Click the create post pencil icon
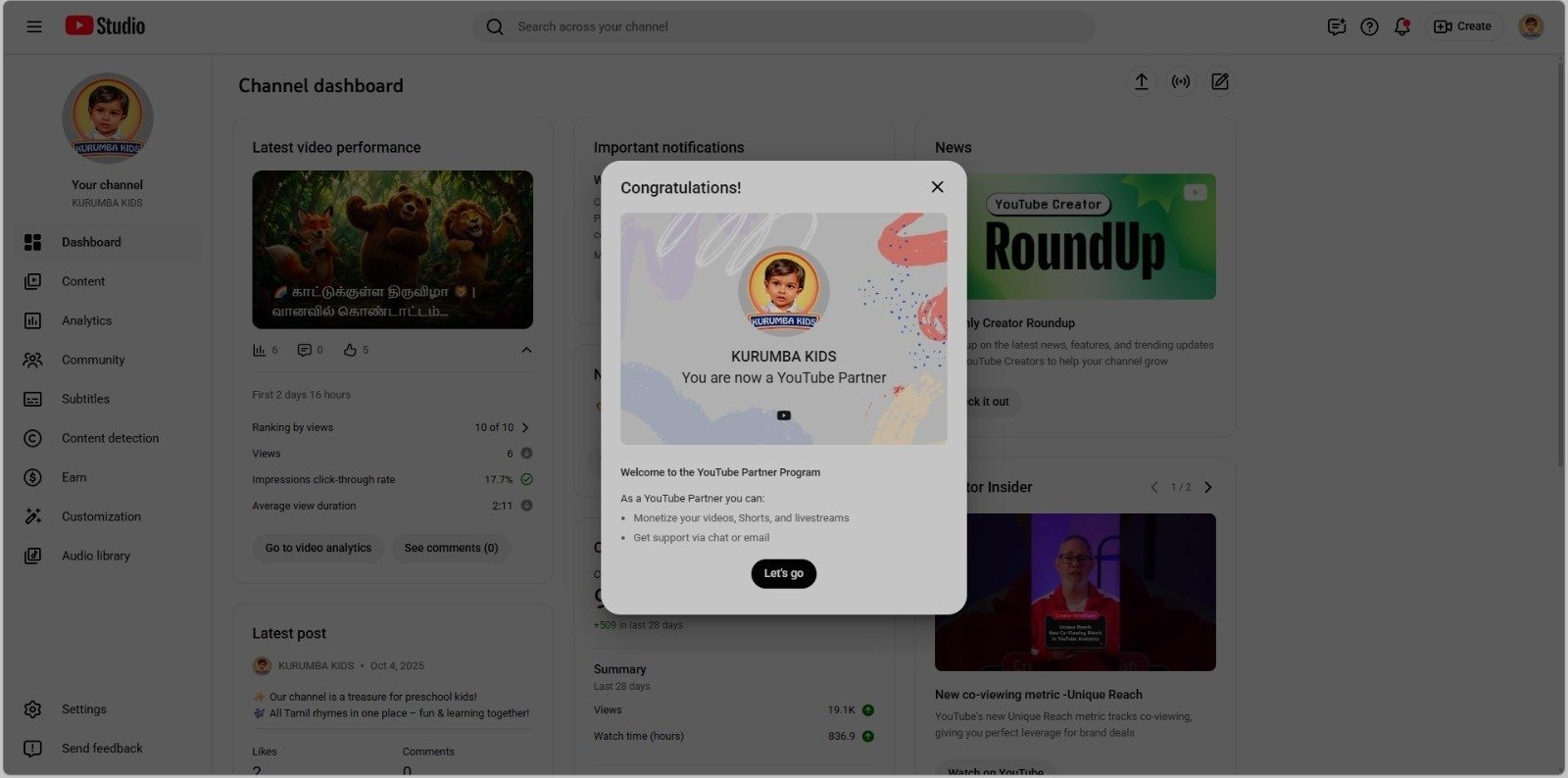Image resolution: width=1568 pixels, height=778 pixels. [1220, 82]
